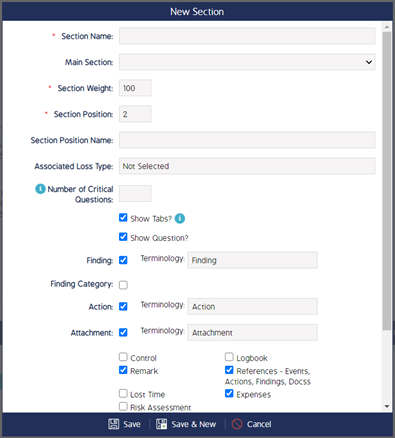Focus the Number of Critical Questions field

(135, 194)
